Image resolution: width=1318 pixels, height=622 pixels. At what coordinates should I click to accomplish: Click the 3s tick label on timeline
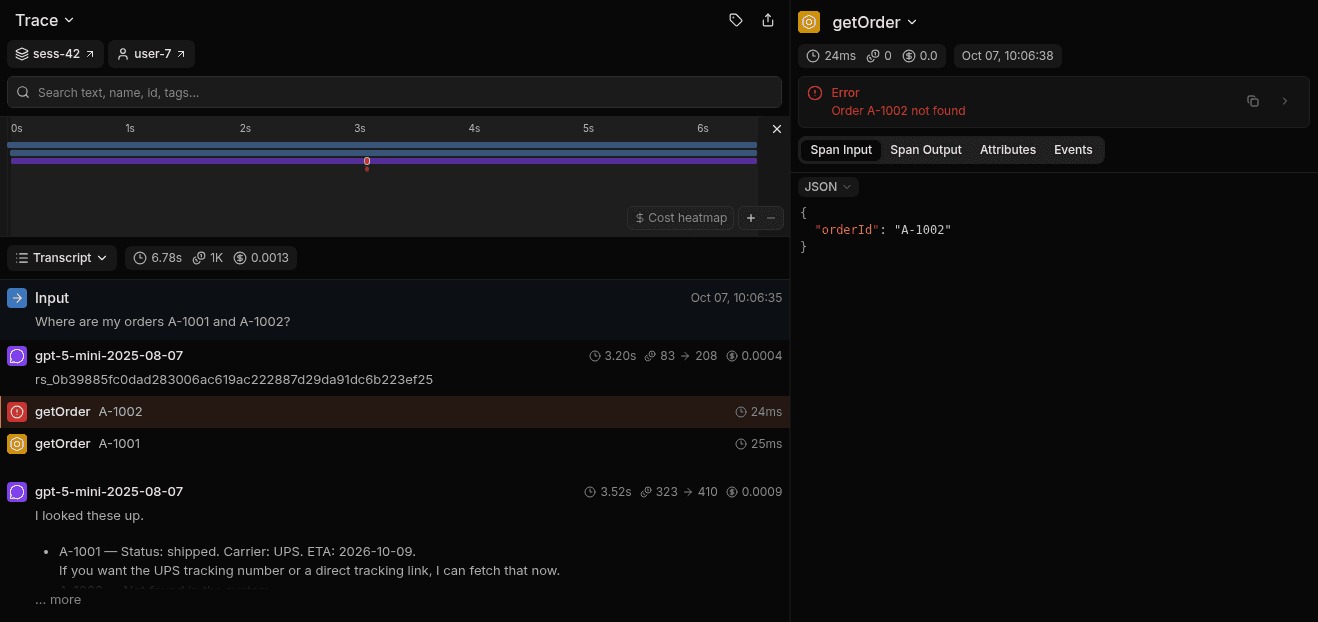pyautogui.click(x=360, y=129)
